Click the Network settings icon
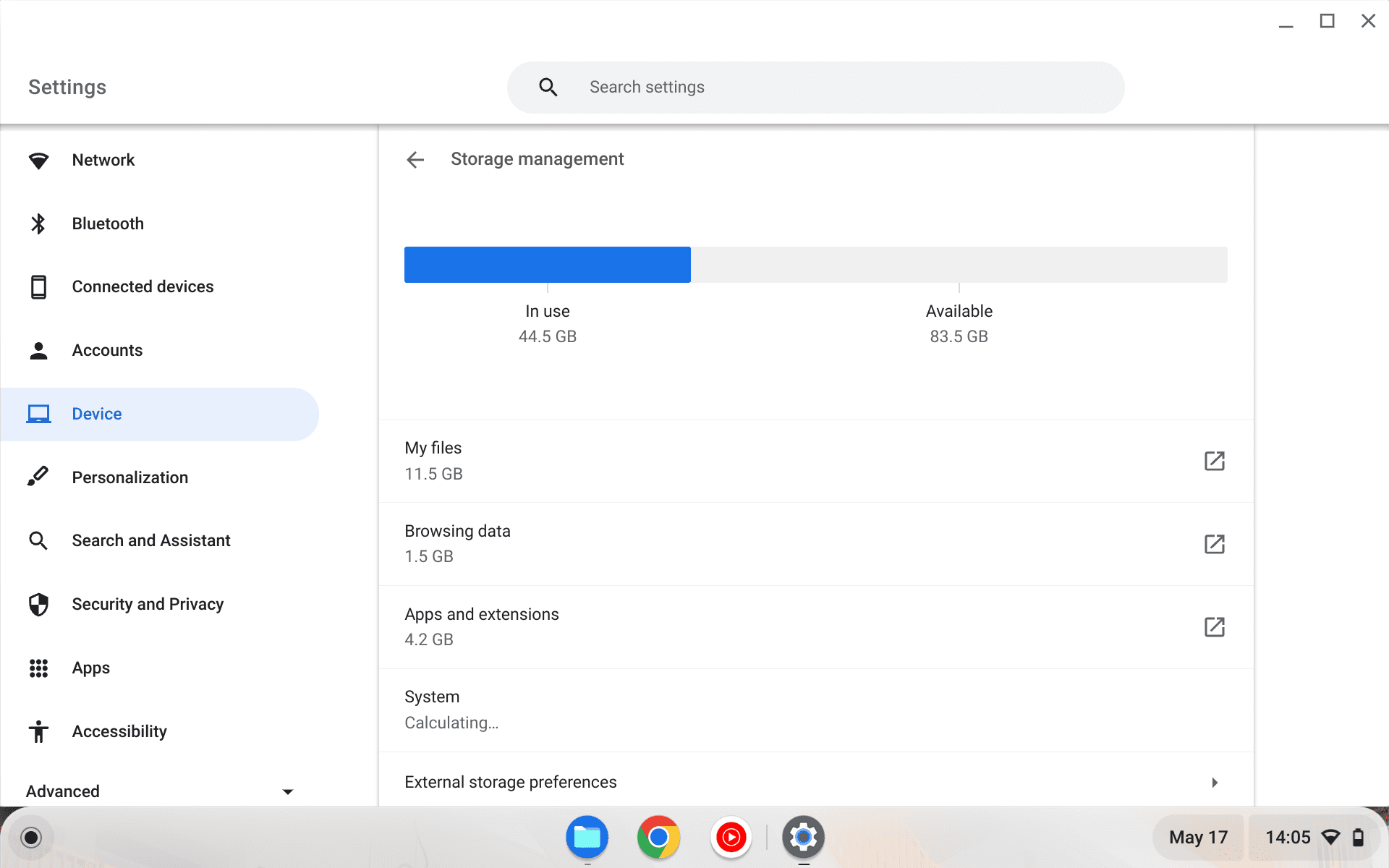This screenshot has height=868, width=1389. (37, 159)
